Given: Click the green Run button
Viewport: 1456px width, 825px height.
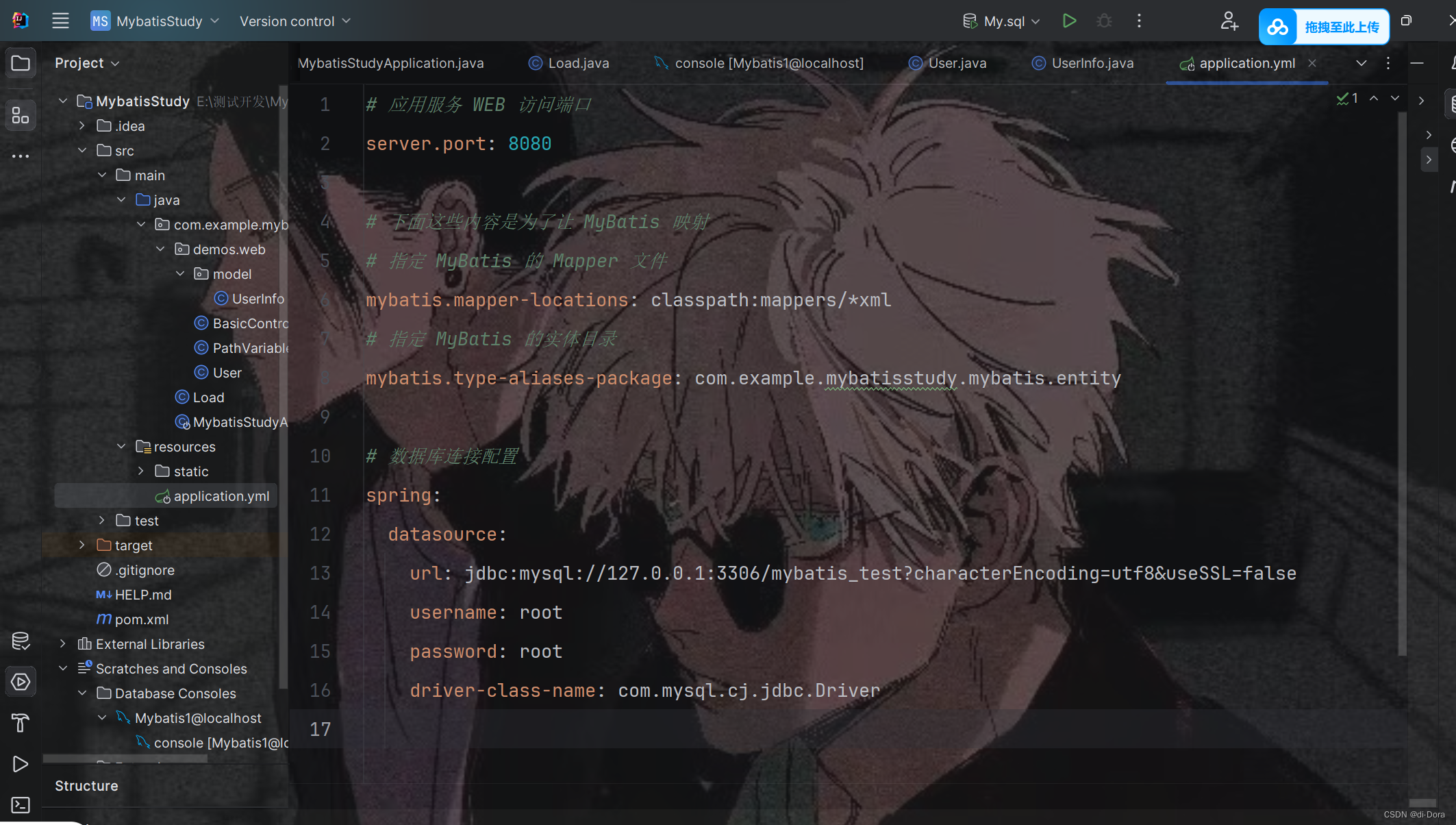Looking at the screenshot, I should (1069, 21).
